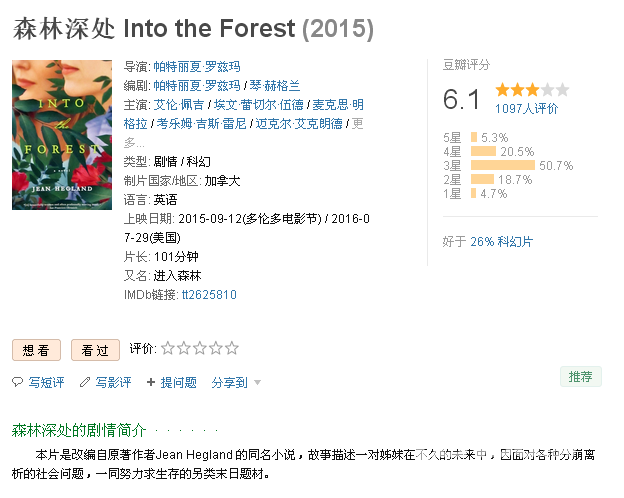Rate the movie two stars
This screenshot has width=624, height=498.
coord(184,348)
